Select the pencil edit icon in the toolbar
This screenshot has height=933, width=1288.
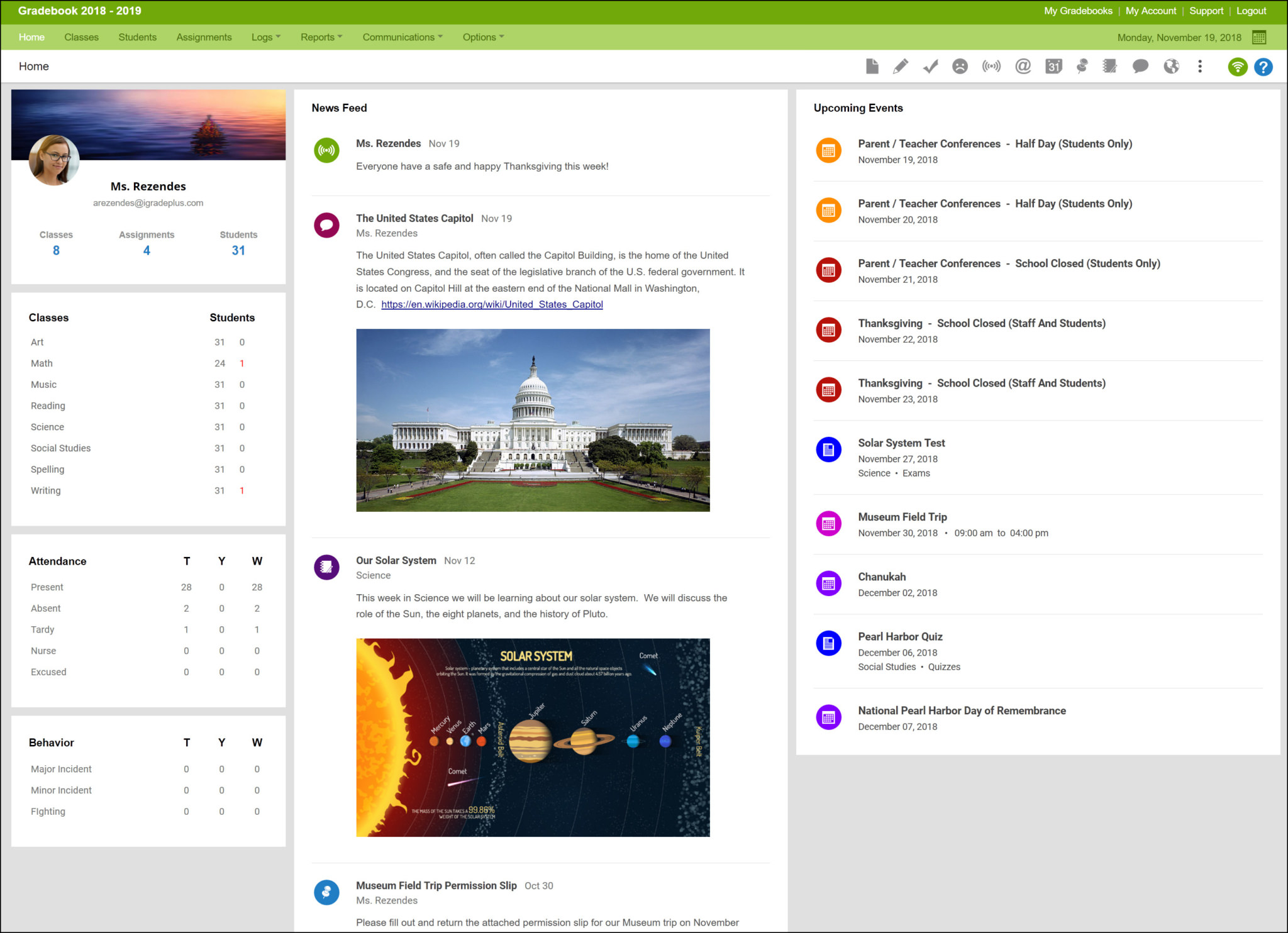point(901,66)
